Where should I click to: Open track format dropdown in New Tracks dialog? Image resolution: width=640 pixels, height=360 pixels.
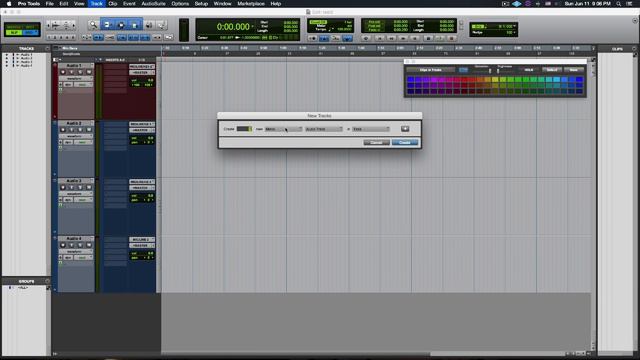click(x=283, y=129)
